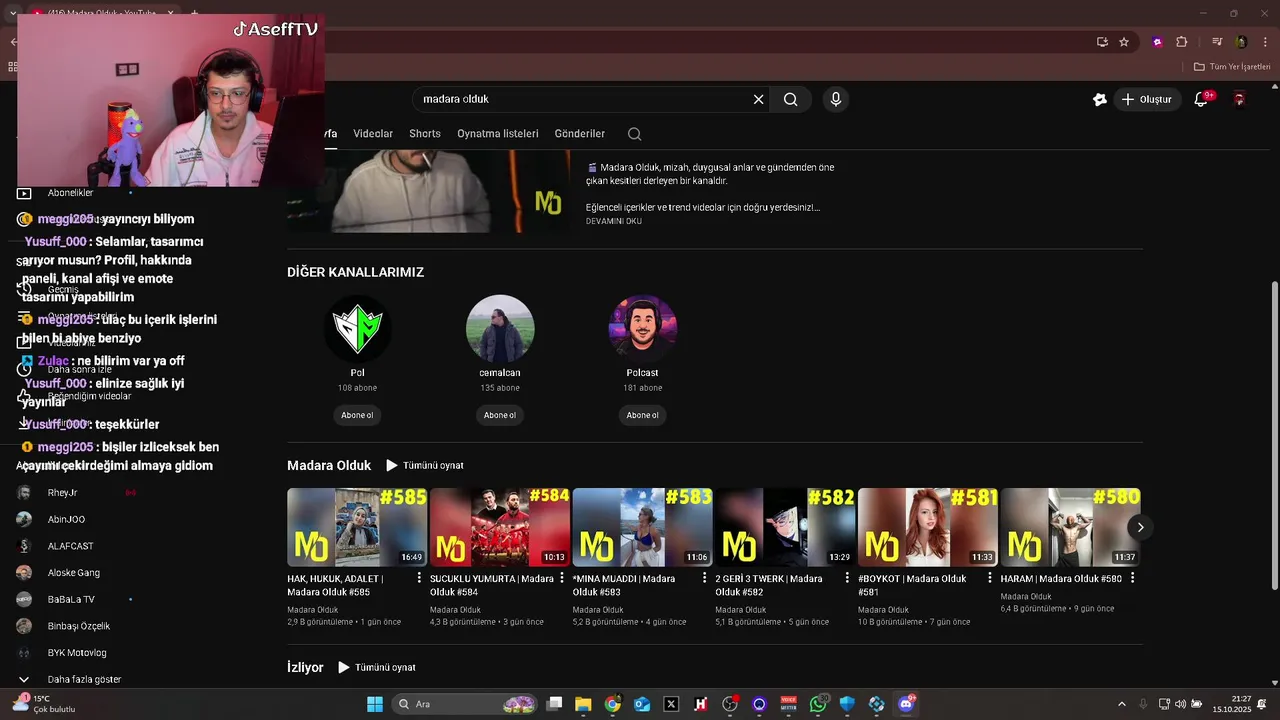Open options menu for HARAM video
Screen dimensions: 1280x720
coord(1132,578)
